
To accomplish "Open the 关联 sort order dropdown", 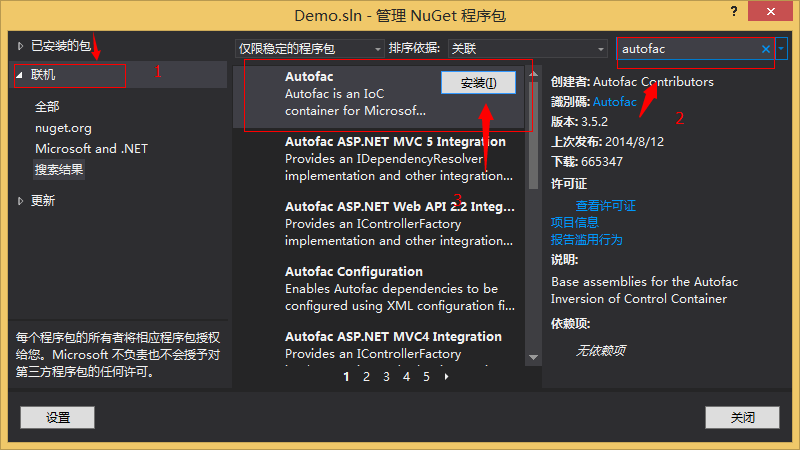I will [528, 48].
